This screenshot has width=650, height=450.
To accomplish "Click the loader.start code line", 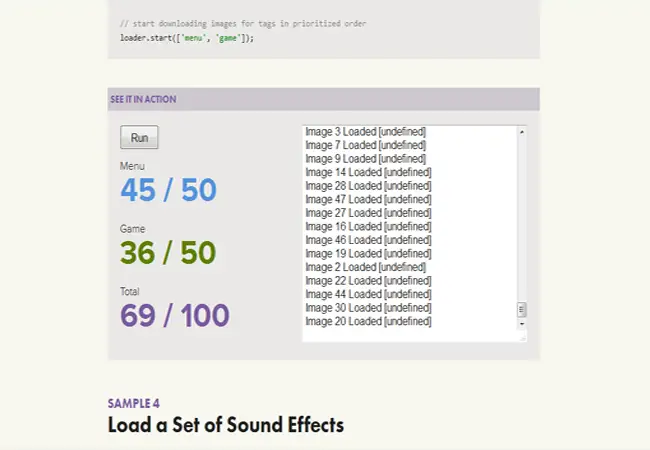I will click(187, 38).
